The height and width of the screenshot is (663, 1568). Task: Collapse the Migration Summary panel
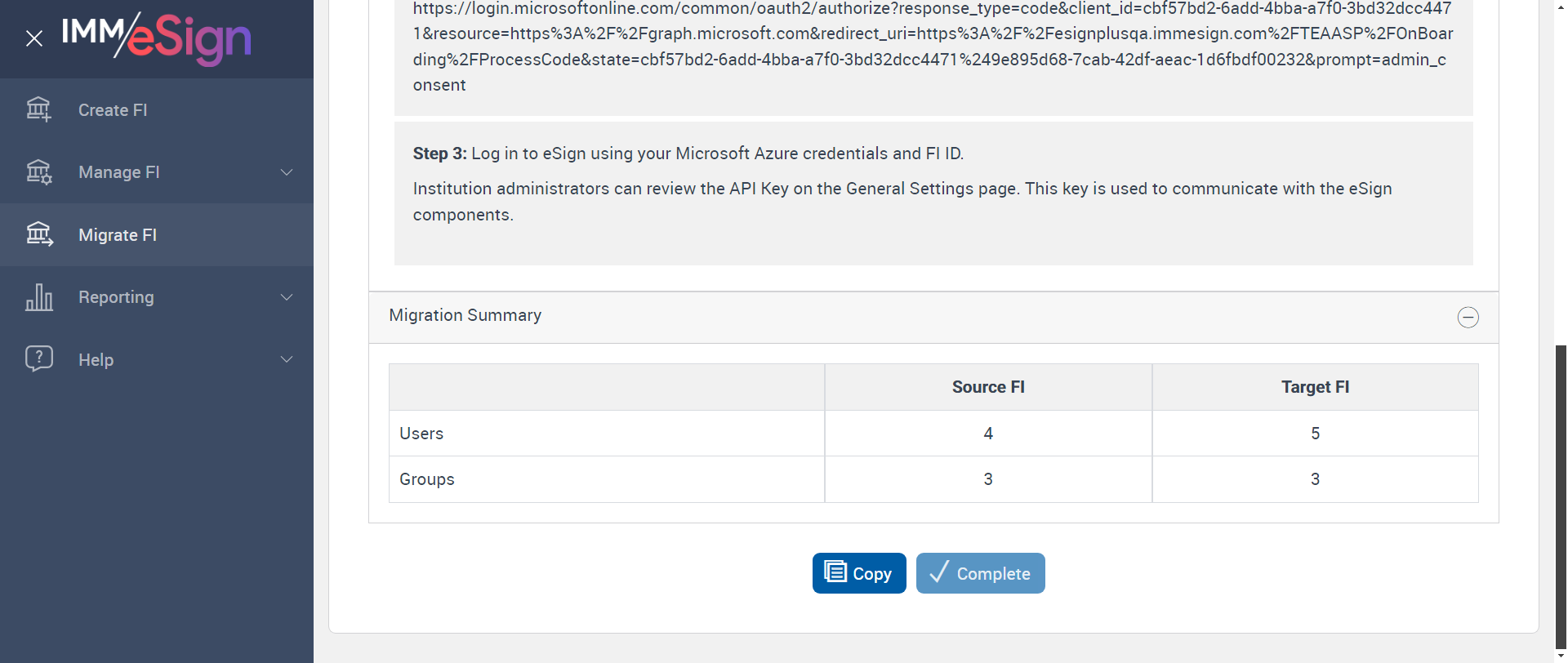coord(1468,317)
